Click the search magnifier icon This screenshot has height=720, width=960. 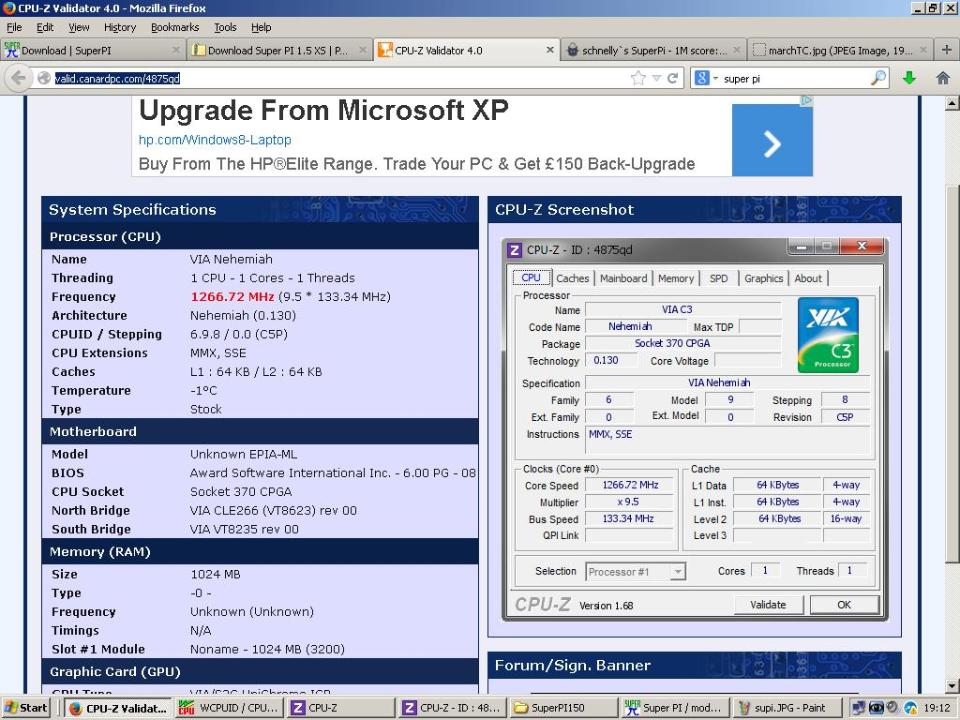pyautogui.click(x=878, y=78)
